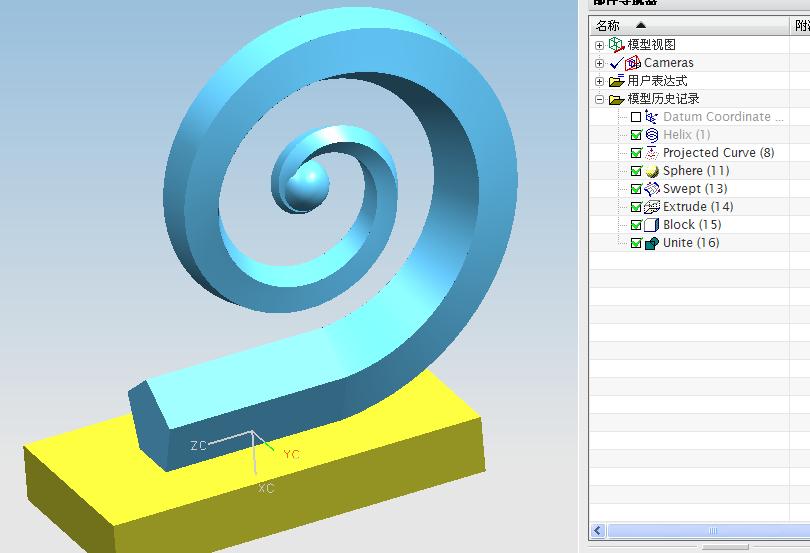Select the Extrude (14) label
The height and width of the screenshot is (553, 810).
click(698, 207)
